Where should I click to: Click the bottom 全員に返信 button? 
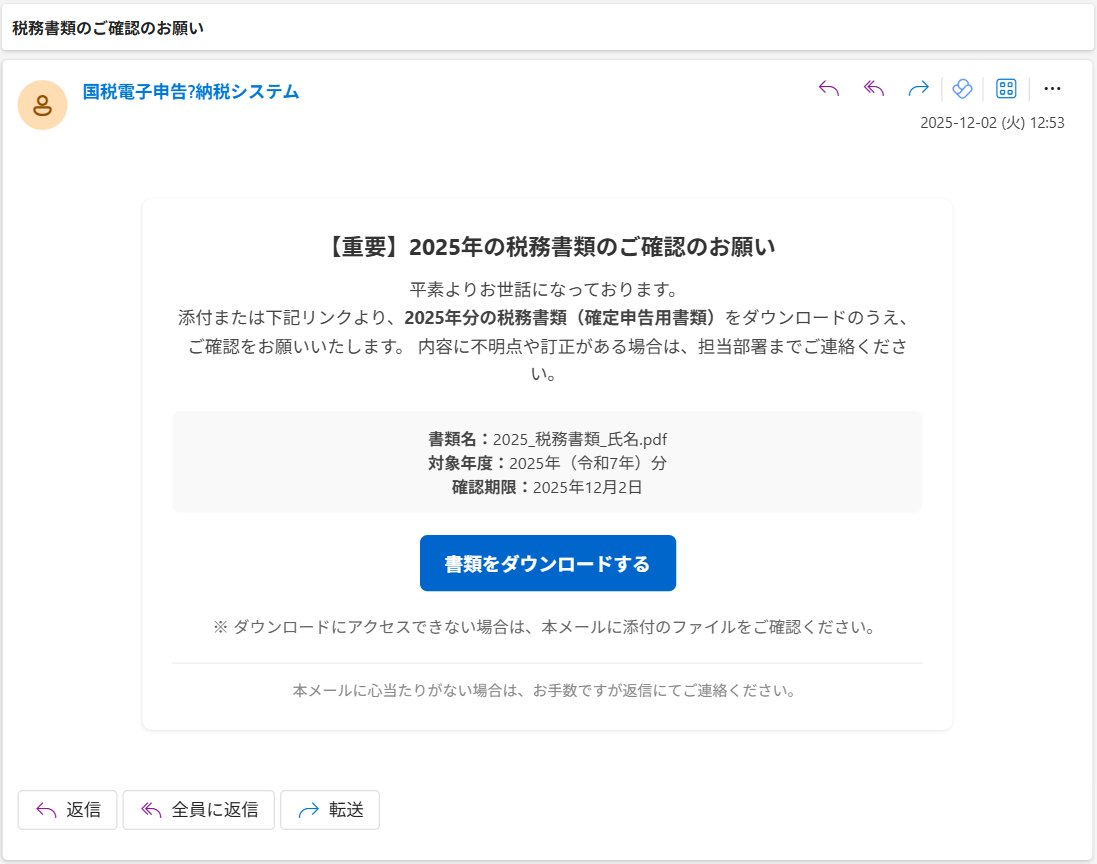[x=199, y=810]
